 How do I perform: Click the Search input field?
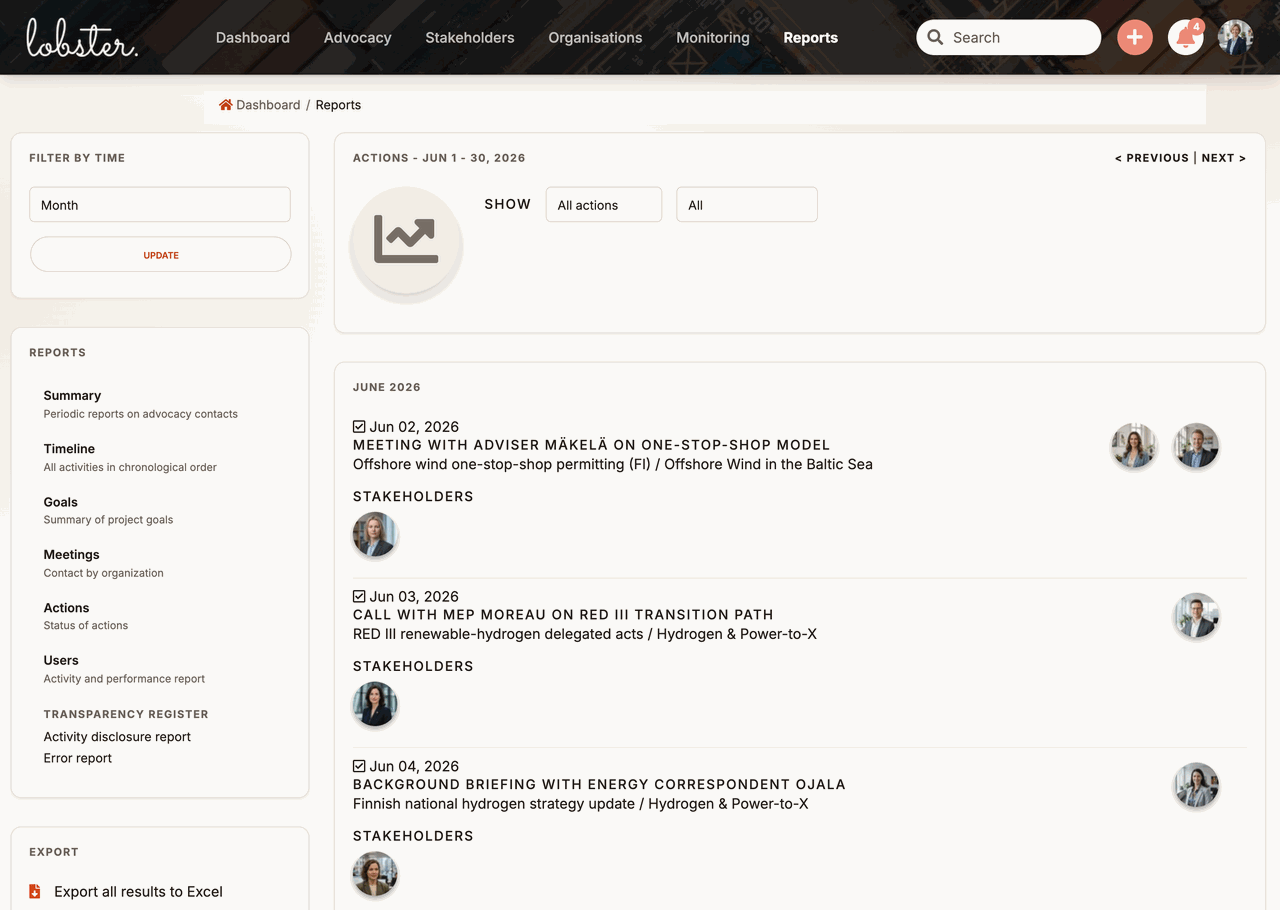(x=1009, y=38)
